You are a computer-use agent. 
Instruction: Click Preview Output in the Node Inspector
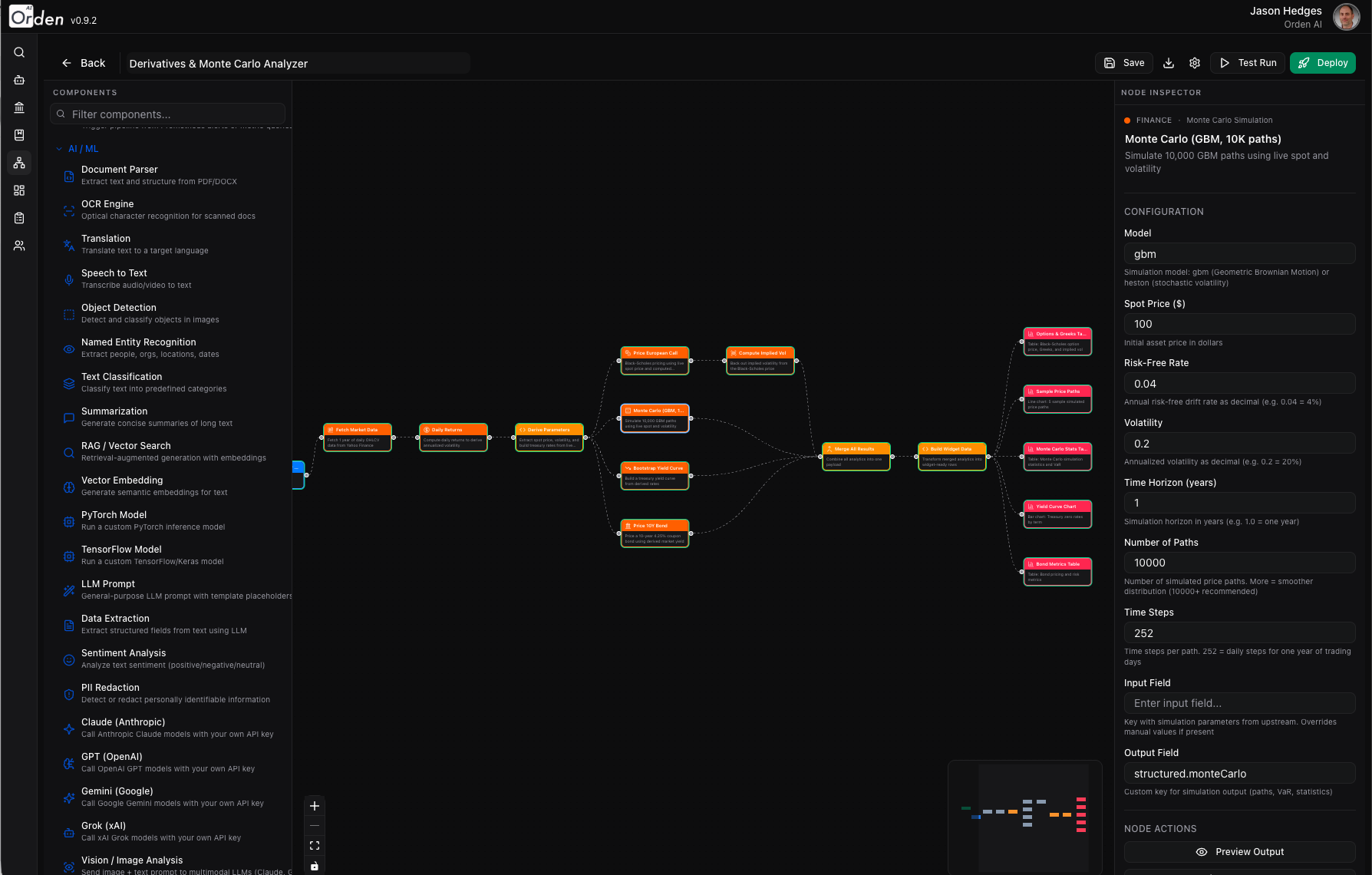1239,851
